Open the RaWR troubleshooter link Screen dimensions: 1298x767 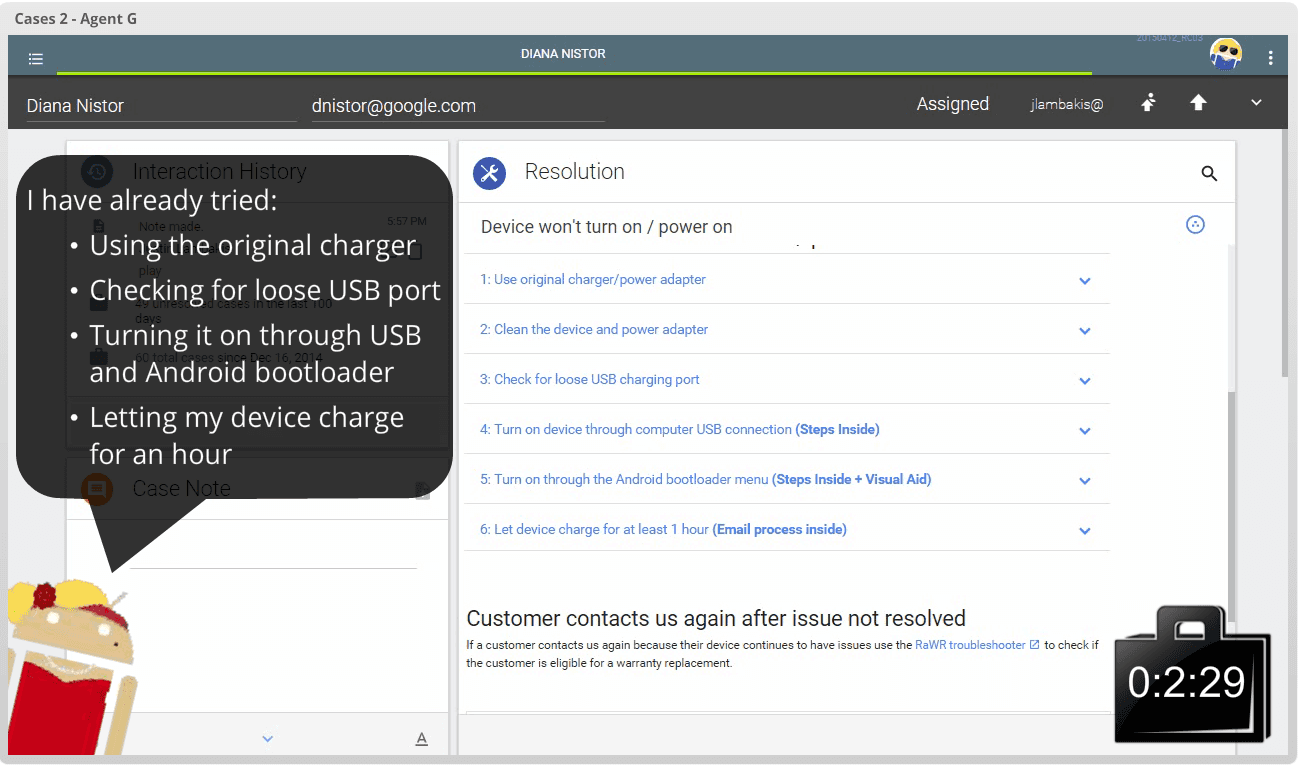[x=977, y=645]
